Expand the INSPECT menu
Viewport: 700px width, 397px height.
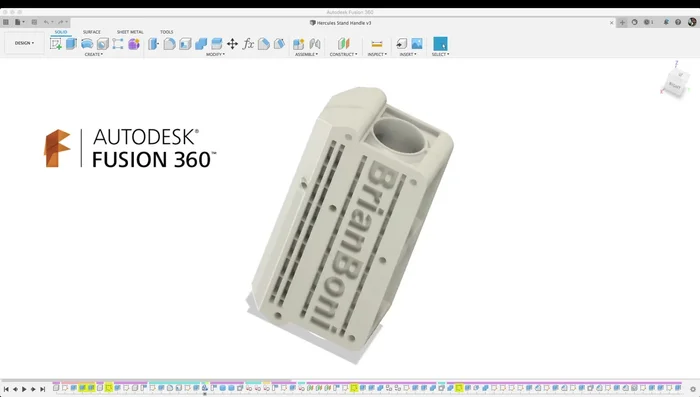click(377, 54)
